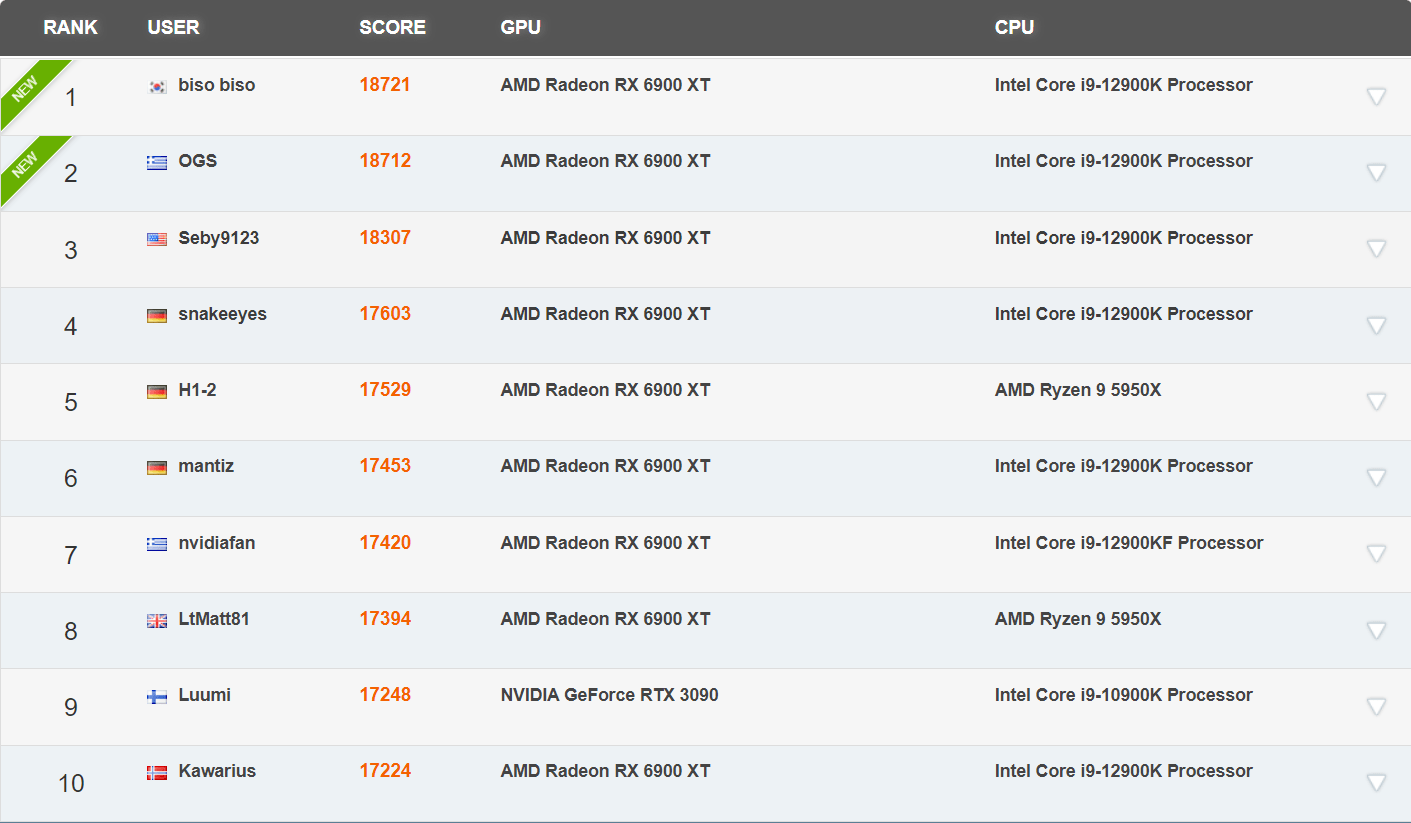Screen dimensions: 1411x823
Task: Select the Germany flag next to mantiz
Action: click(157, 466)
